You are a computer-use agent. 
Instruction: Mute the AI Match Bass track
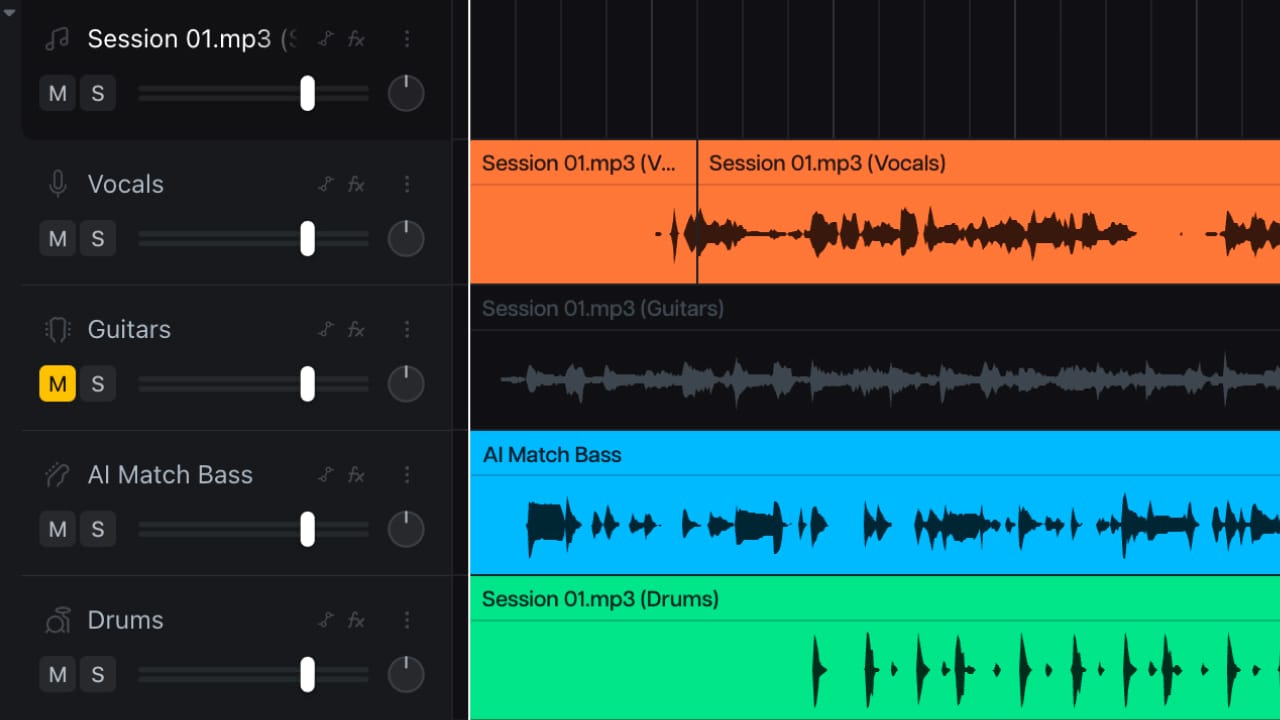[x=58, y=529]
